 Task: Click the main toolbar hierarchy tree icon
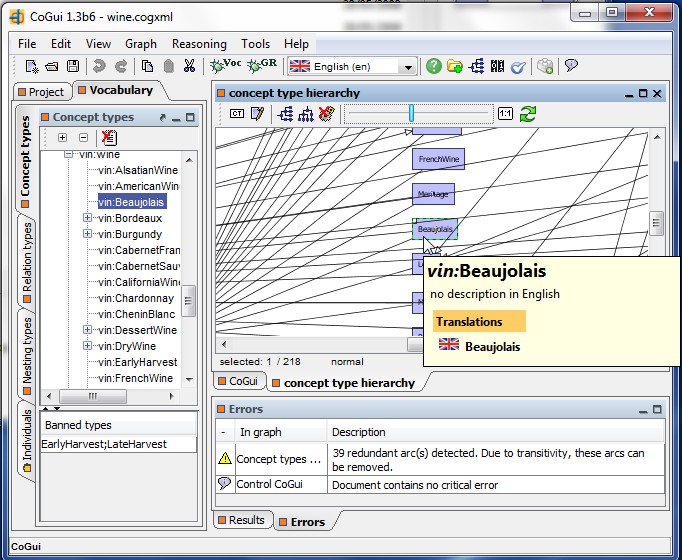(x=476, y=66)
